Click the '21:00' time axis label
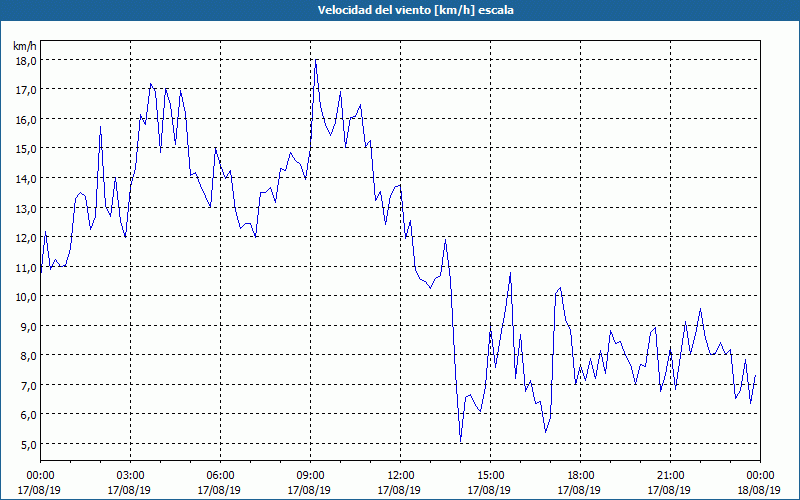The width and height of the screenshot is (800, 500). tap(670, 476)
